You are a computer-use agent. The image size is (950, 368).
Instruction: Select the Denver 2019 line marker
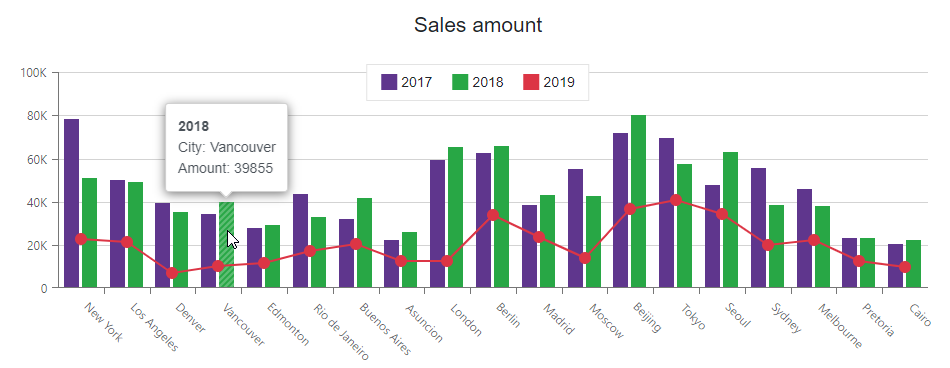pyautogui.click(x=172, y=273)
